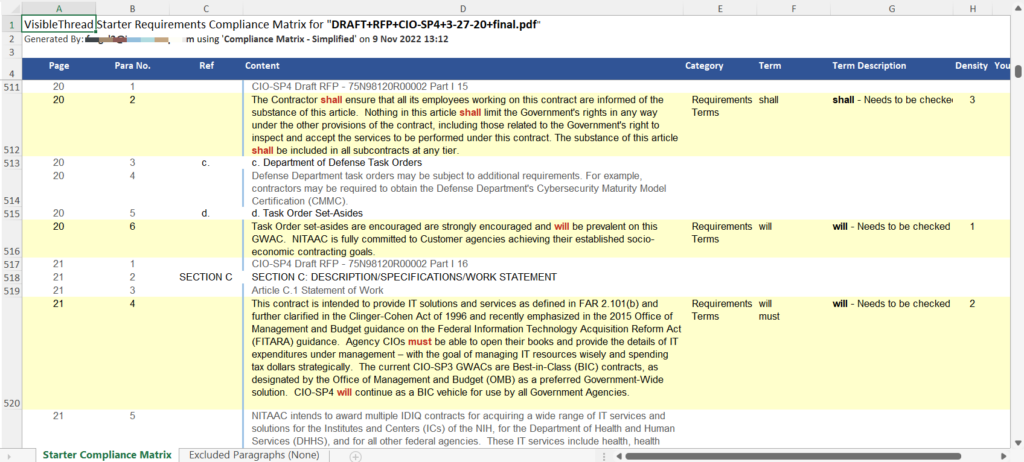Add a new sheet with the plus icon
Viewport: 1024px width, 462px height.
pos(355,455)
